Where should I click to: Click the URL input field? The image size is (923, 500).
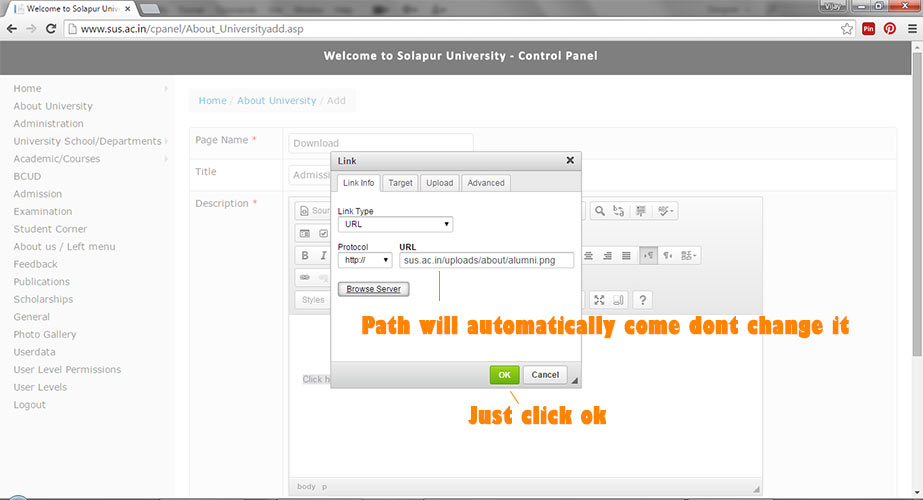click(486, 260)
